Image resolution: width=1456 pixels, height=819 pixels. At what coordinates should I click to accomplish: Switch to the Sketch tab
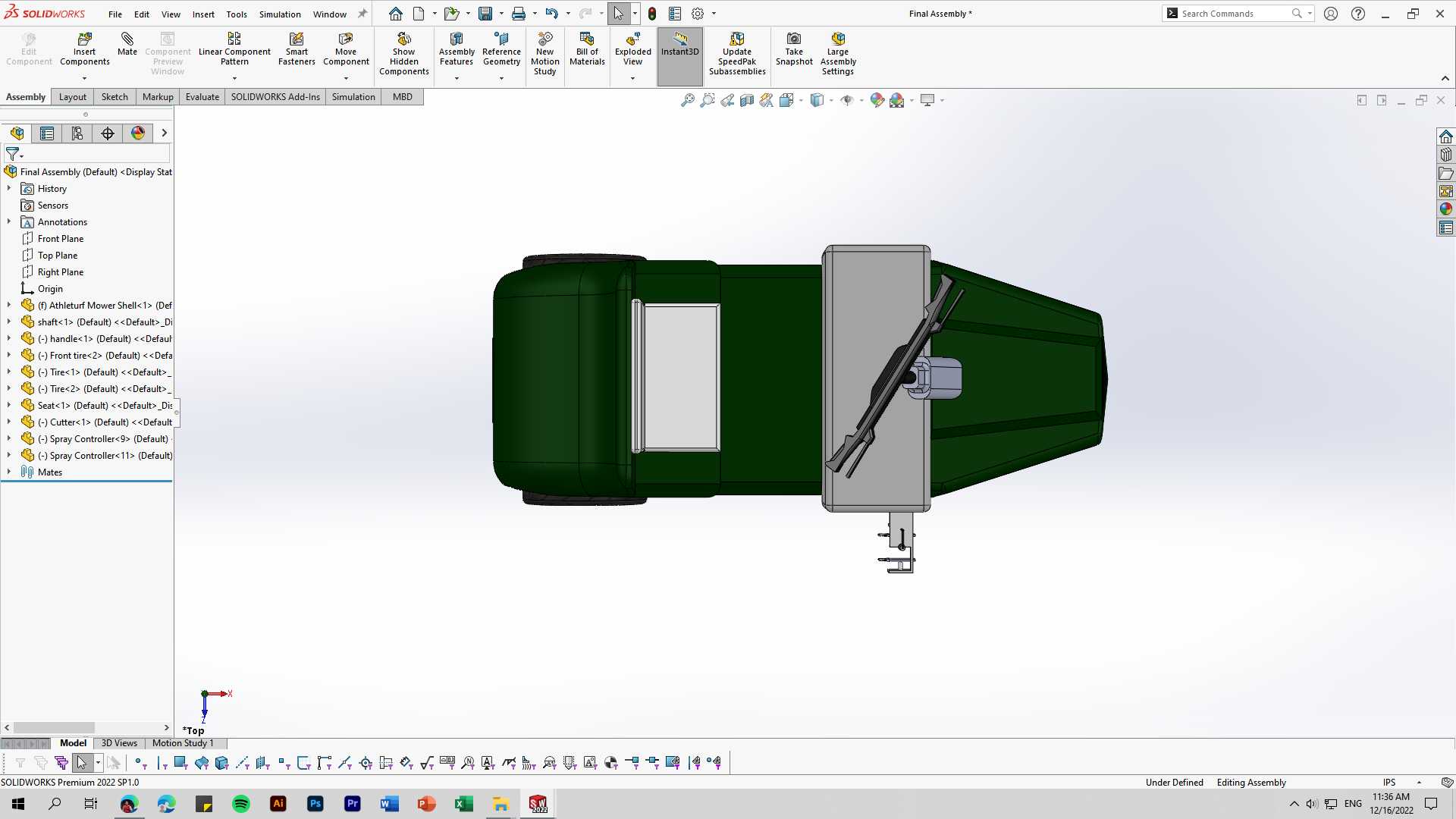[115, 97]
